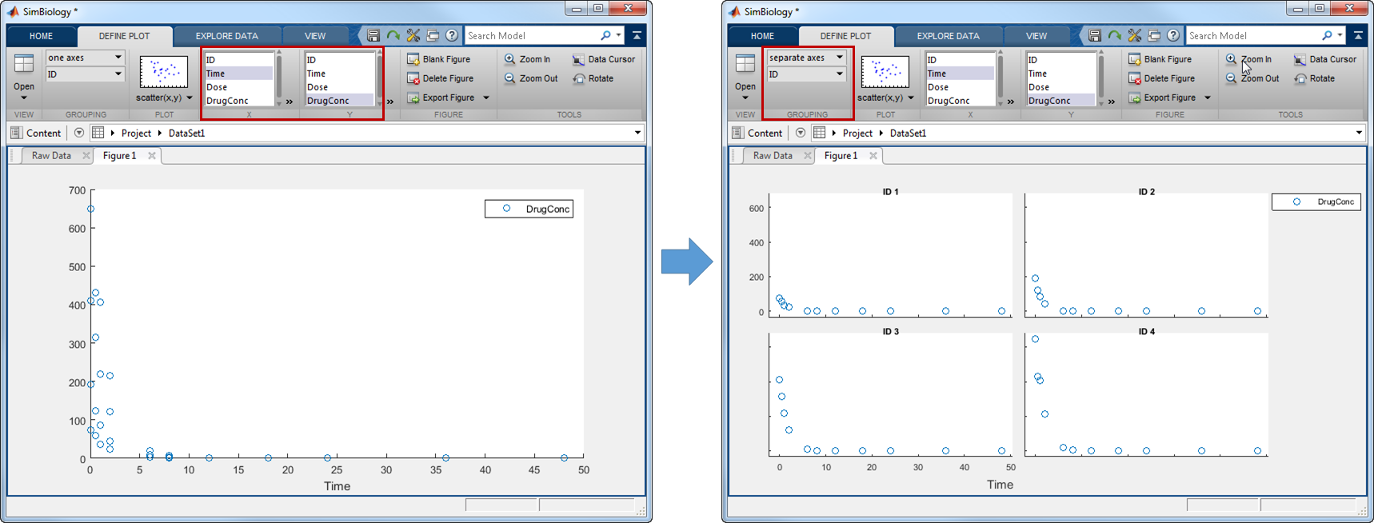The height and width of the screenshot is (523, 1374).
Task: Select Time in the Y list of the right window
Action: pos(1061,73)
